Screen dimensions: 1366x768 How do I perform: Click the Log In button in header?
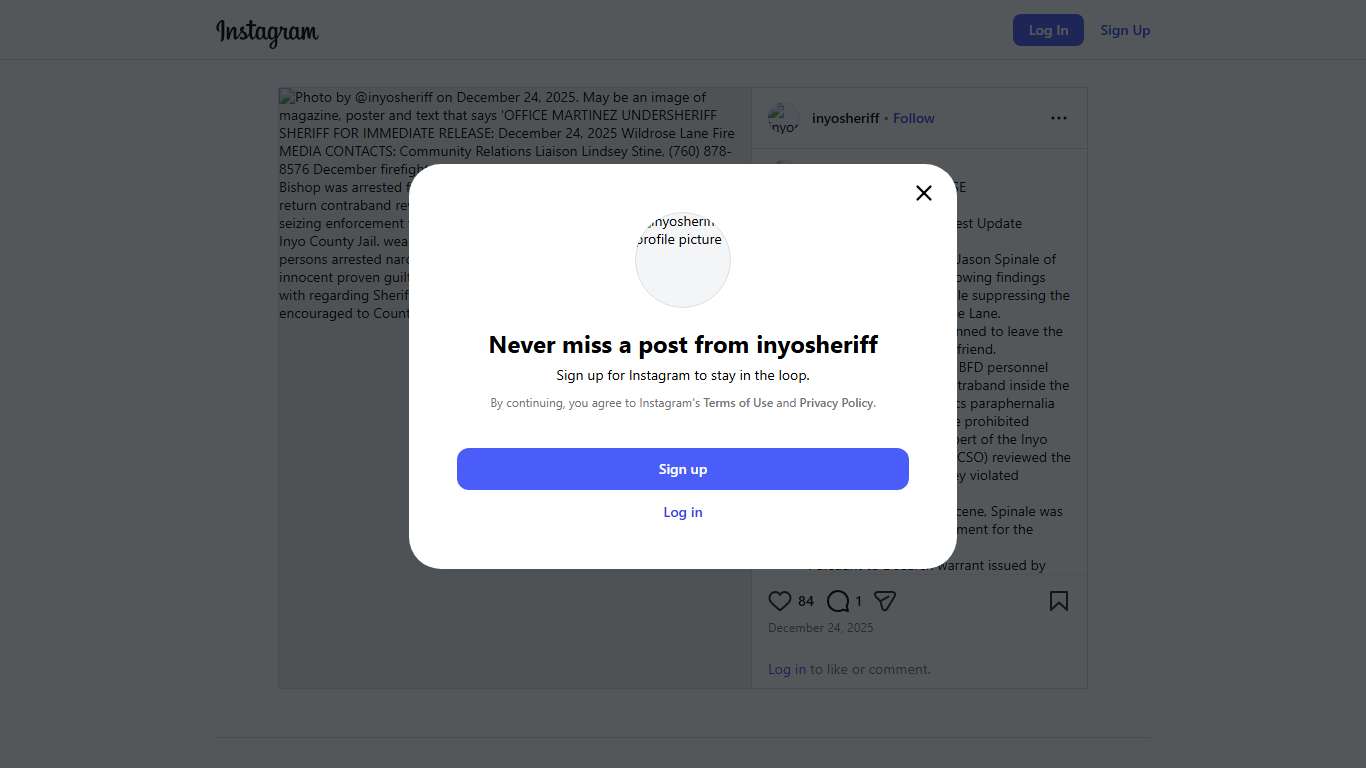tap(1048, 30)
